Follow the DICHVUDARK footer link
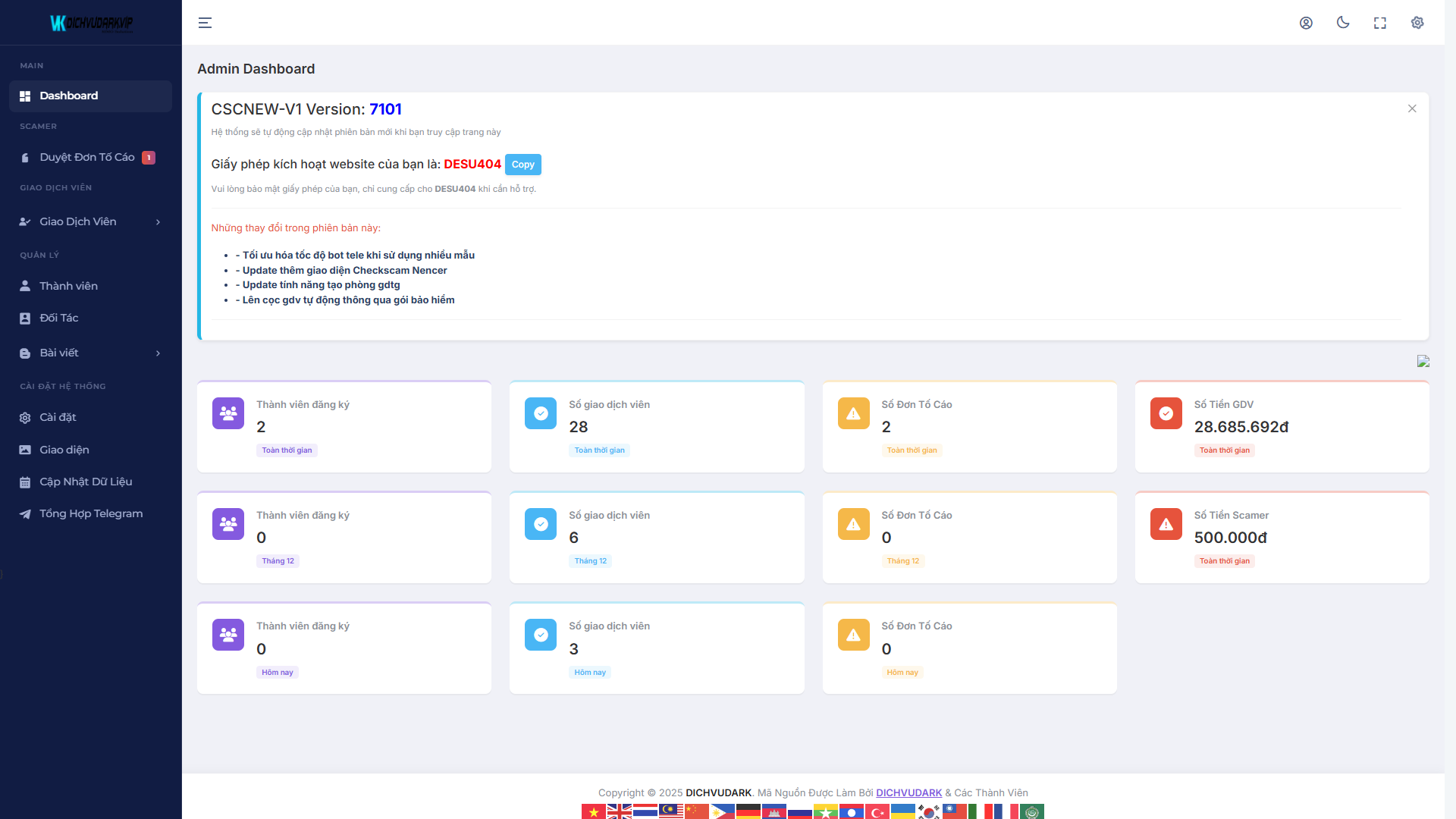The image size is (1456, 819). 908,792
